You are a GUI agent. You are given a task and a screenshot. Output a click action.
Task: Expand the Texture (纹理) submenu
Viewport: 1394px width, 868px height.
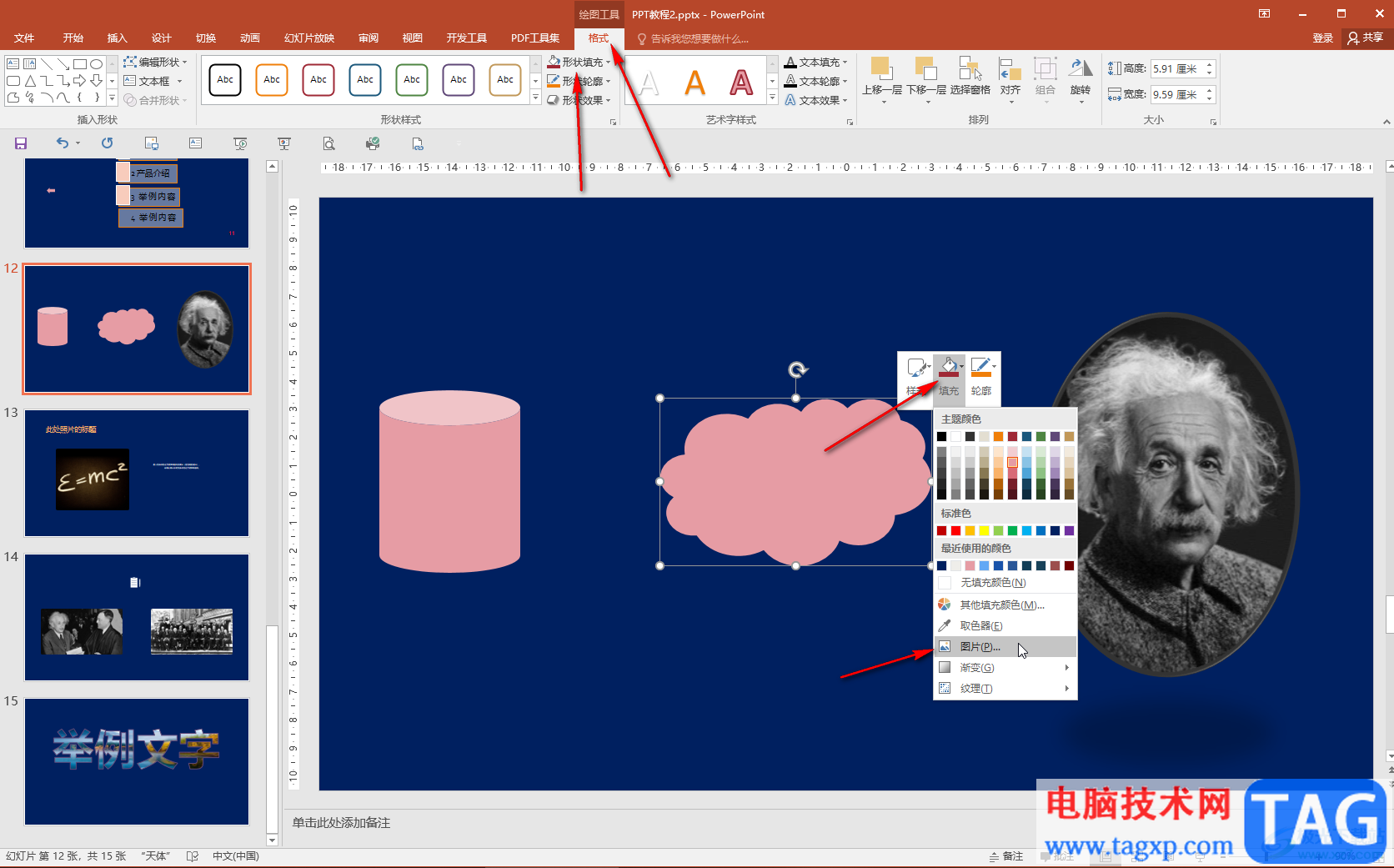(x=1005, y=689)
